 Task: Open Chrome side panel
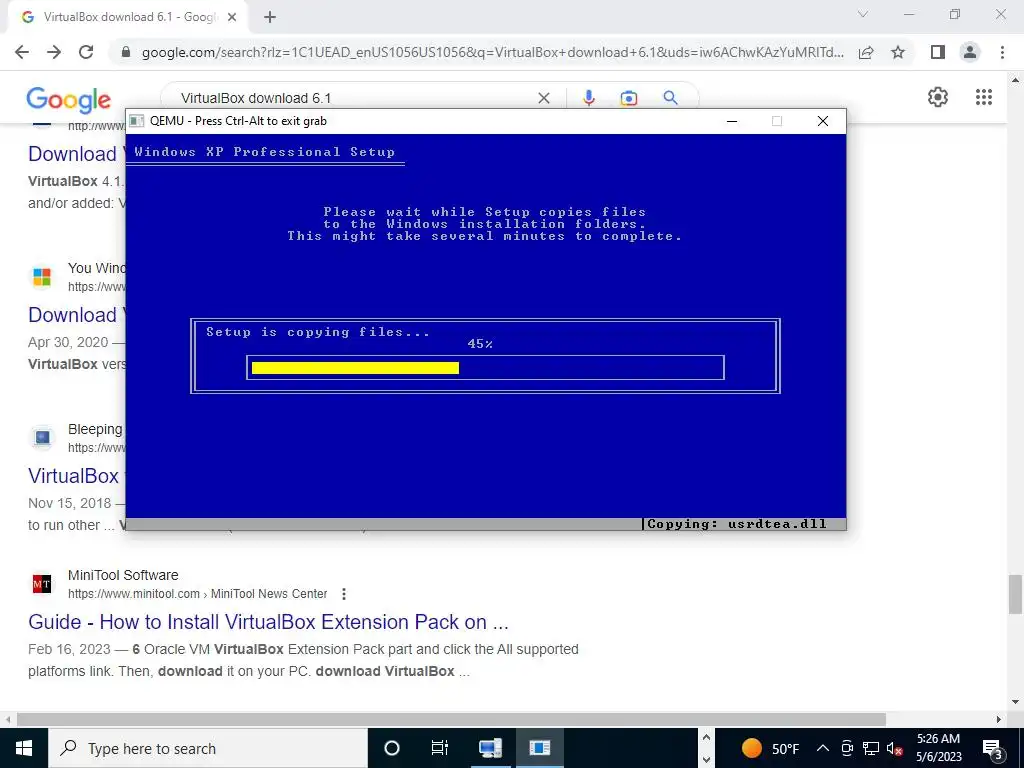938,52
